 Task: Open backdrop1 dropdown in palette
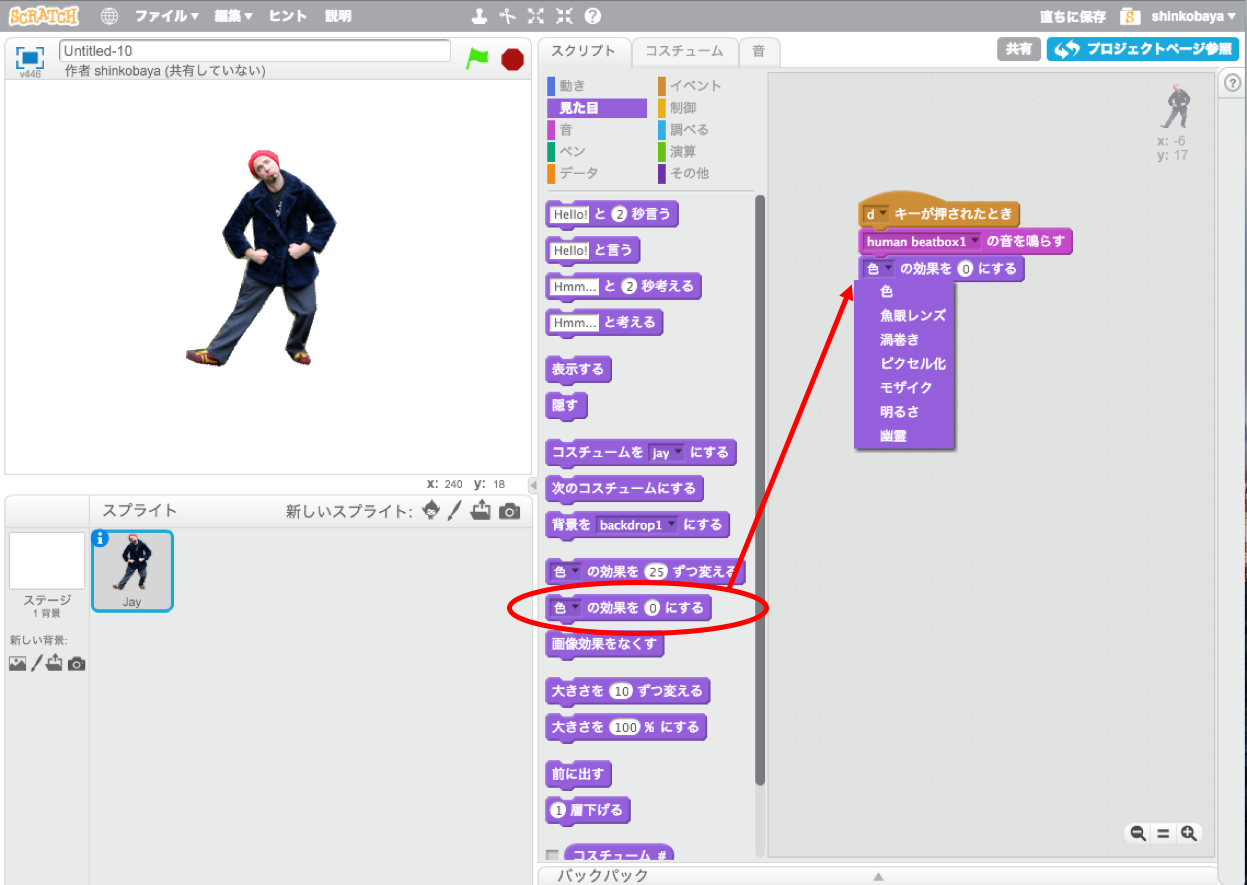click(x=637, y=525)
